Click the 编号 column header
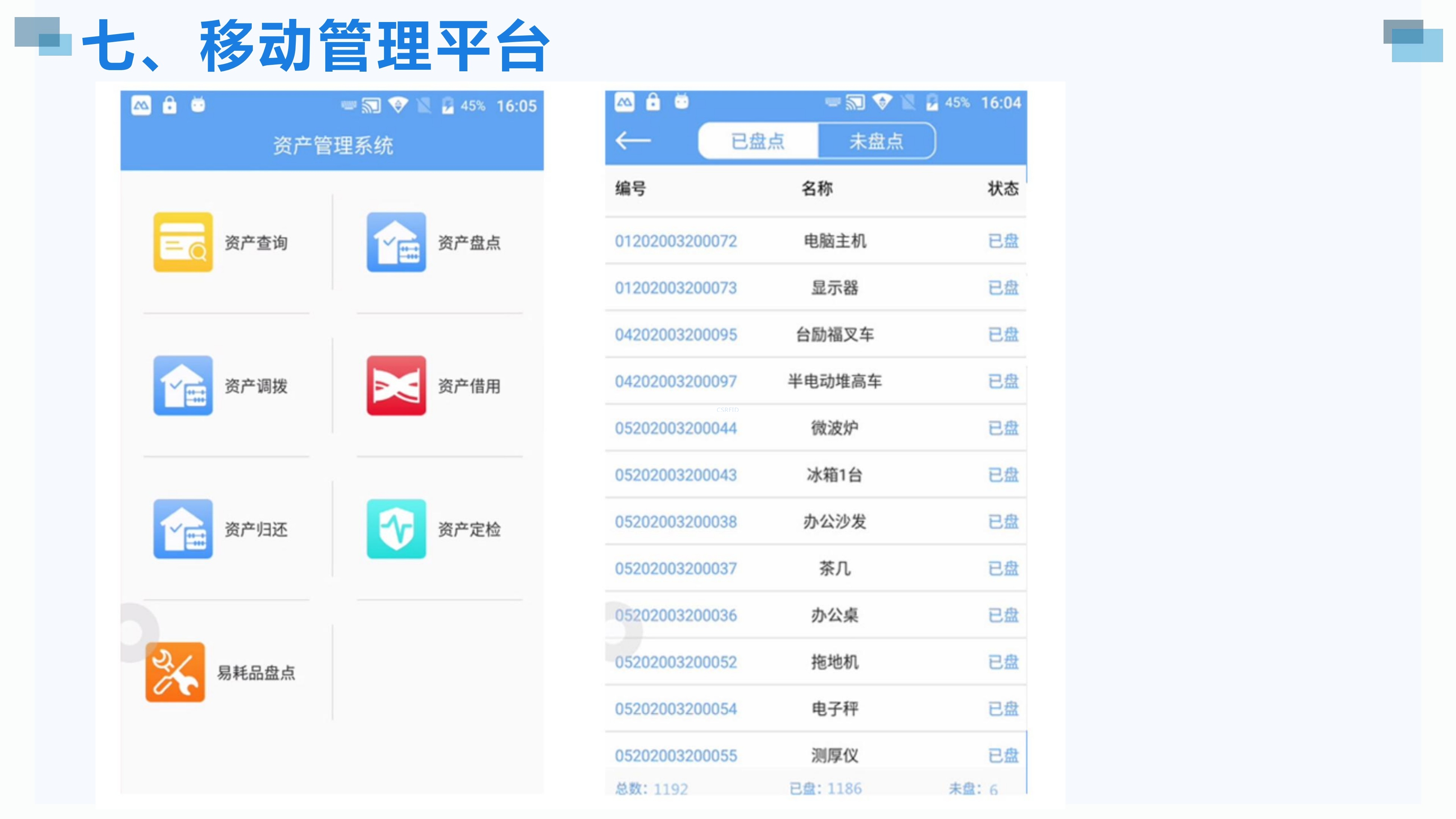The width and height of the screenshot is (1456, 819). (630, 188)
